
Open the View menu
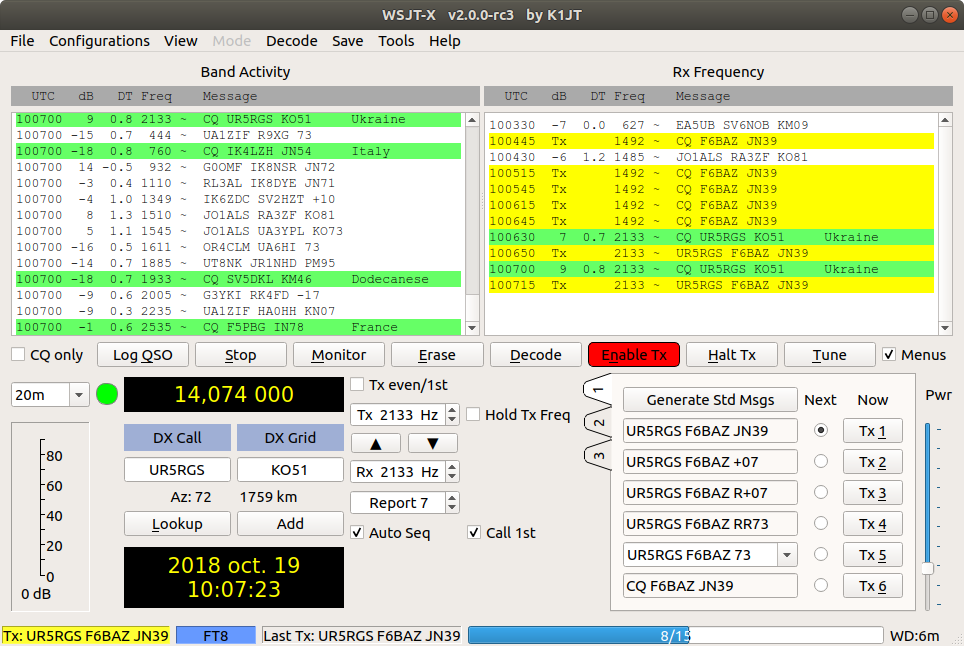point(180,41)
